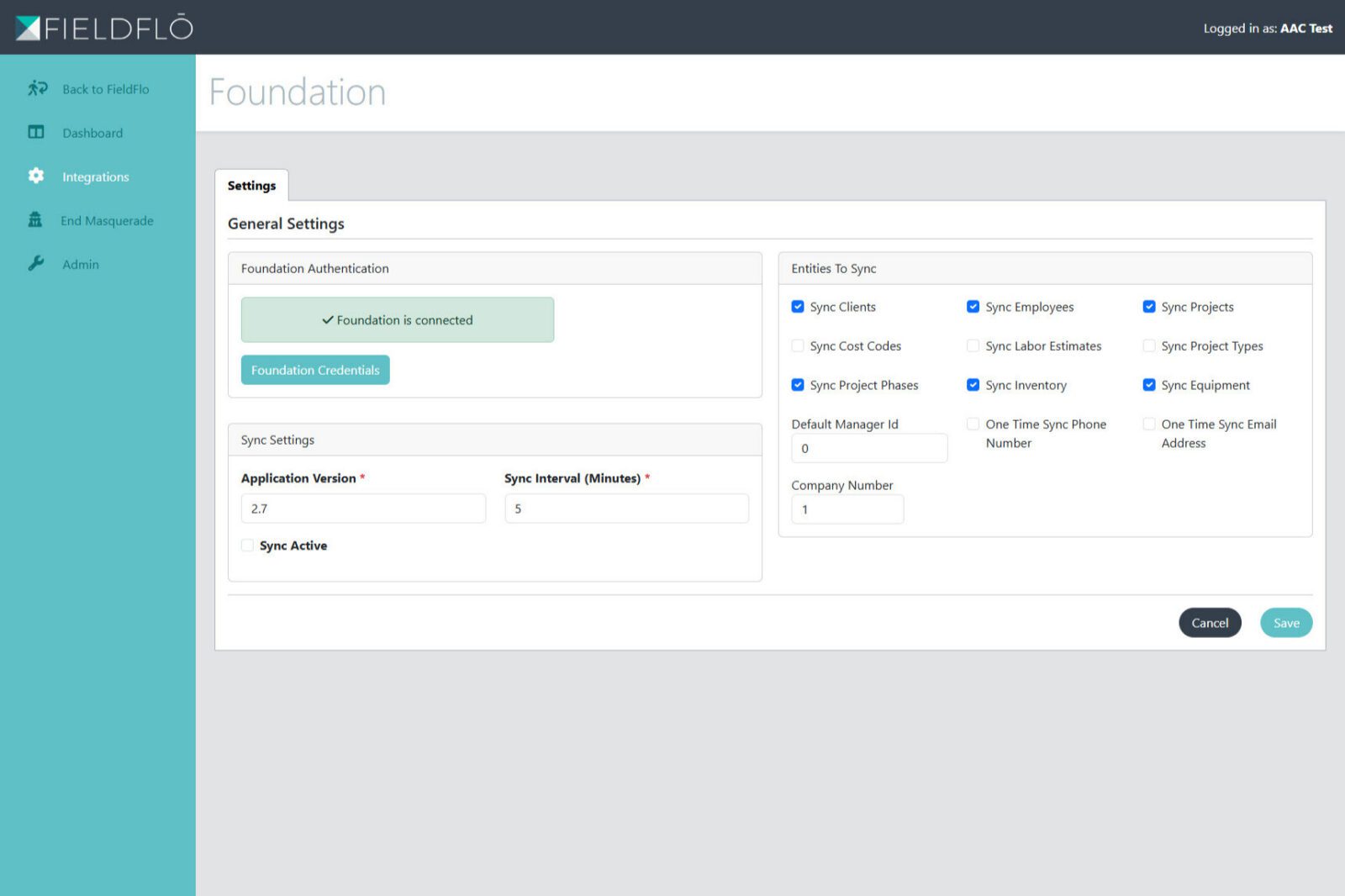Enable the Sync Active checkbox
Viewport: 1345px width, 896px height.
pyautogui.click(x=247, y=546)
